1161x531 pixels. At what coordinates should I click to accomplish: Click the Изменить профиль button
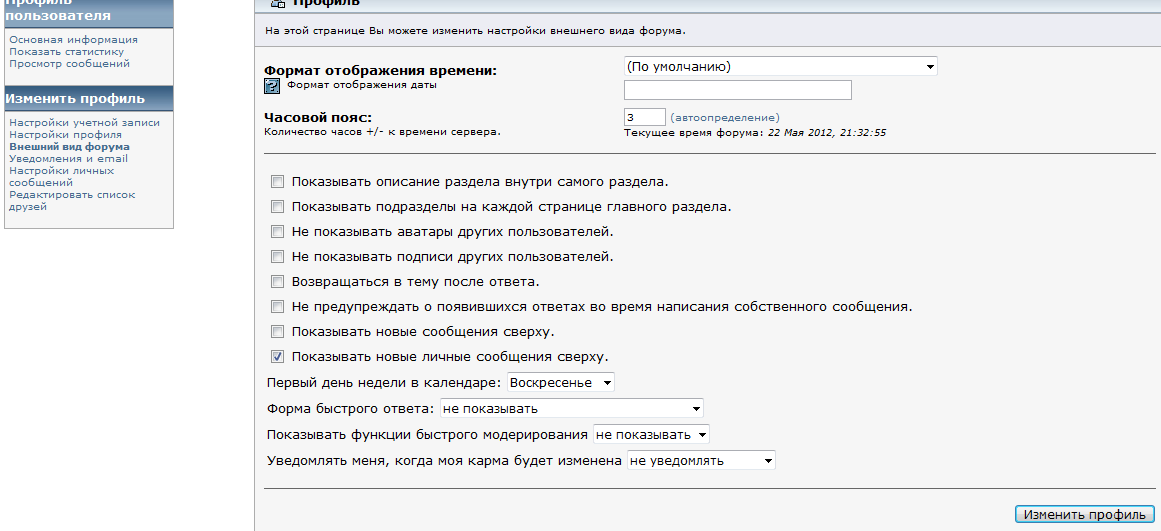(1085, 515)
